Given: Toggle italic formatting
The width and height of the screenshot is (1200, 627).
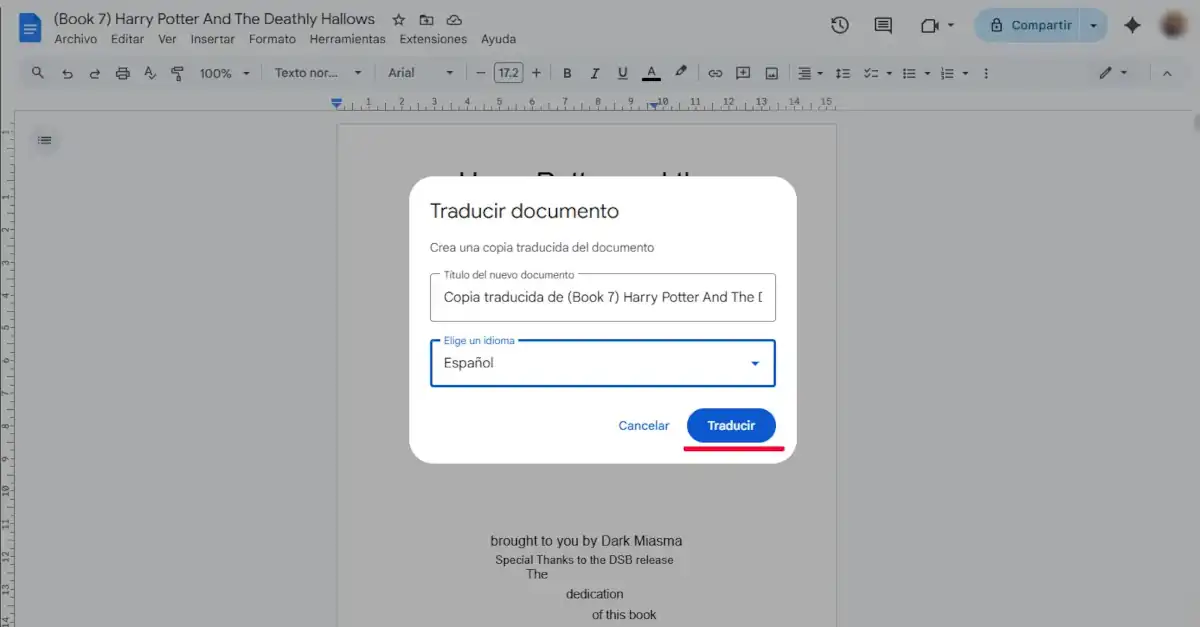Looking at the screenshot, I should 595,72.
